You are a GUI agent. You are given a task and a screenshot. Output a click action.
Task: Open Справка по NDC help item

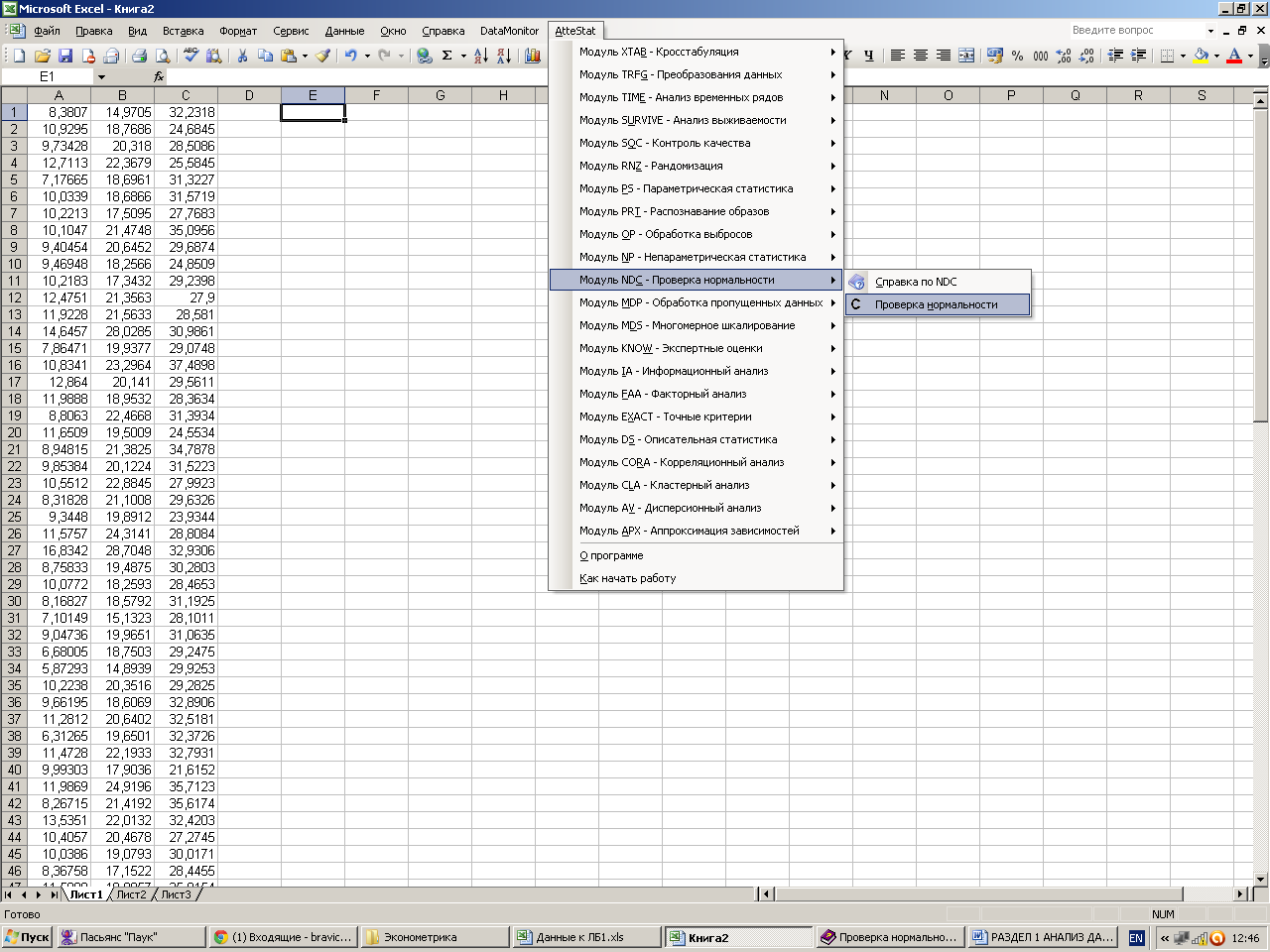click(x=938, y=282)
